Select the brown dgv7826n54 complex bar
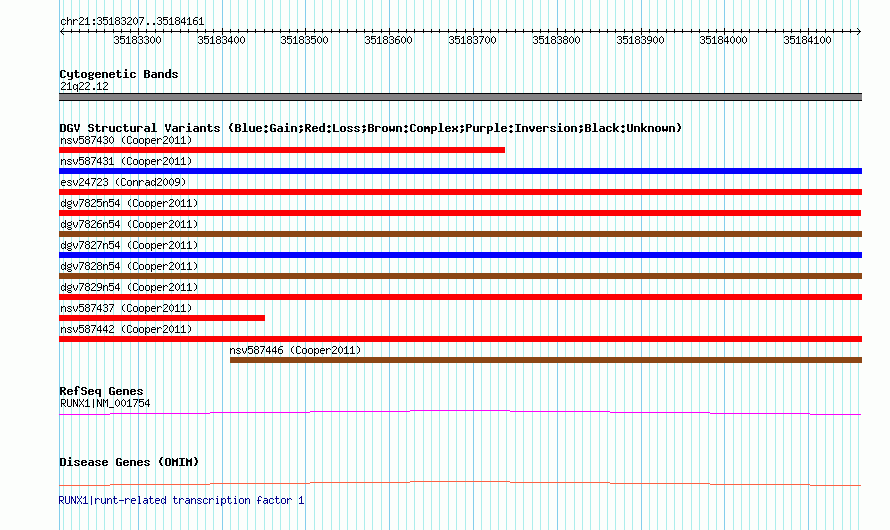 460,234
